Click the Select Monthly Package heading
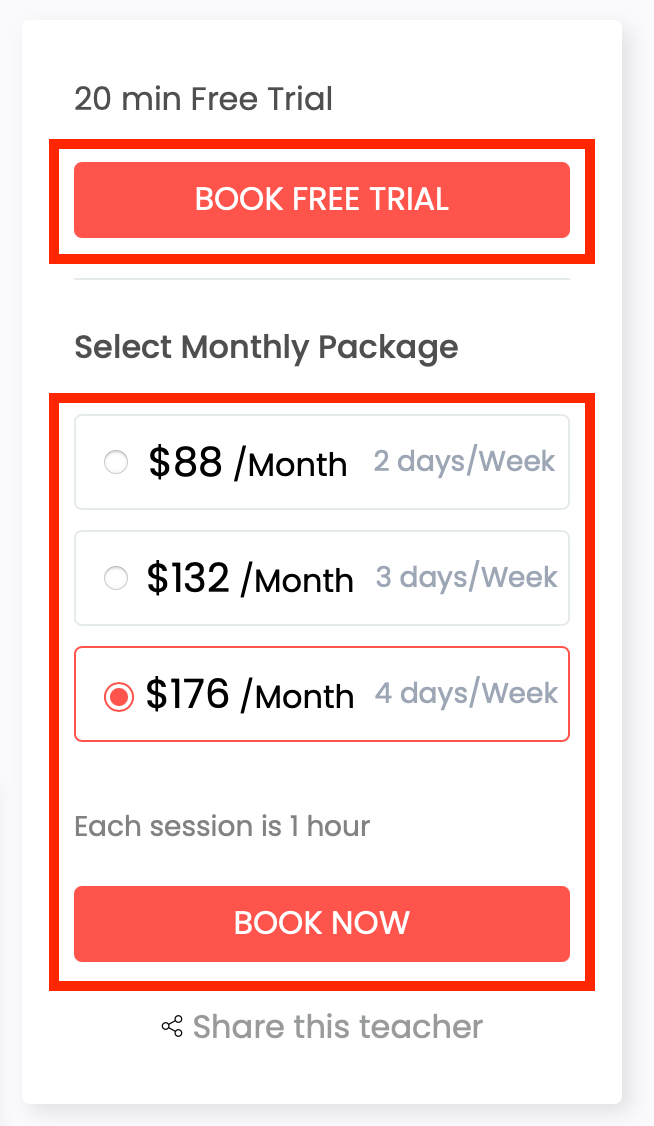 pos(266,347)
